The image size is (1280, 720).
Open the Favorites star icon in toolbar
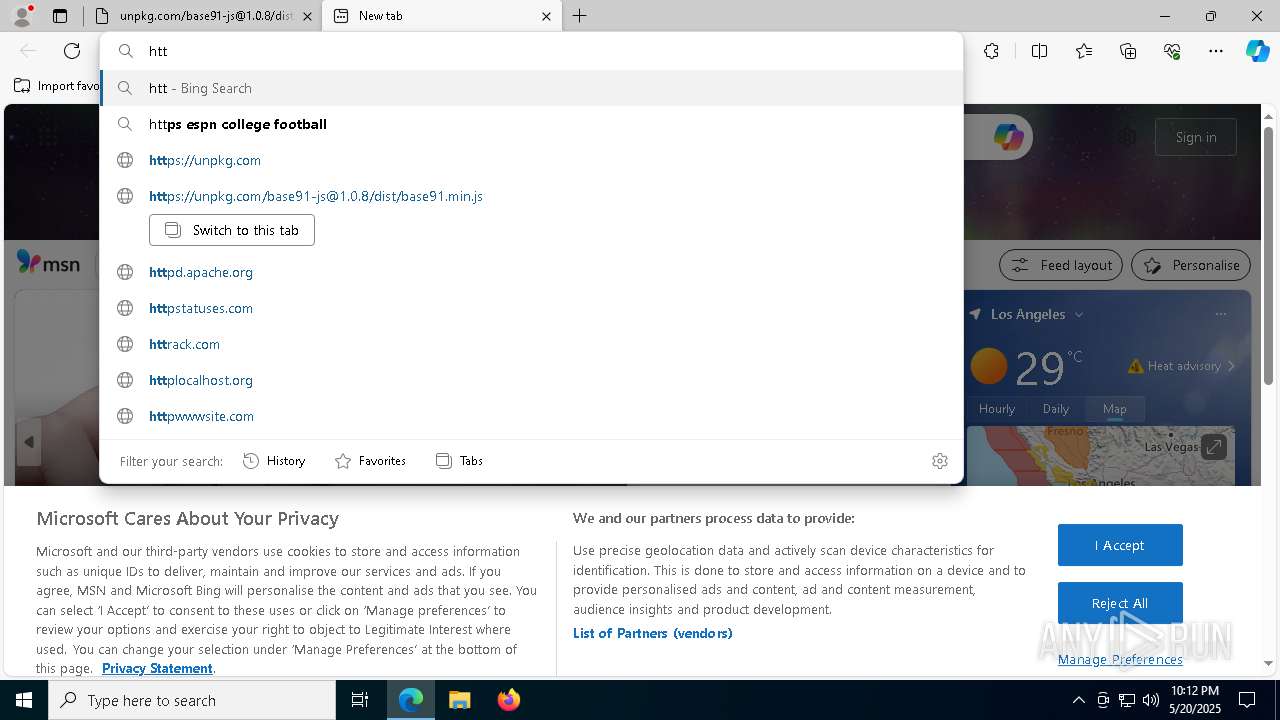[1084, 51]
